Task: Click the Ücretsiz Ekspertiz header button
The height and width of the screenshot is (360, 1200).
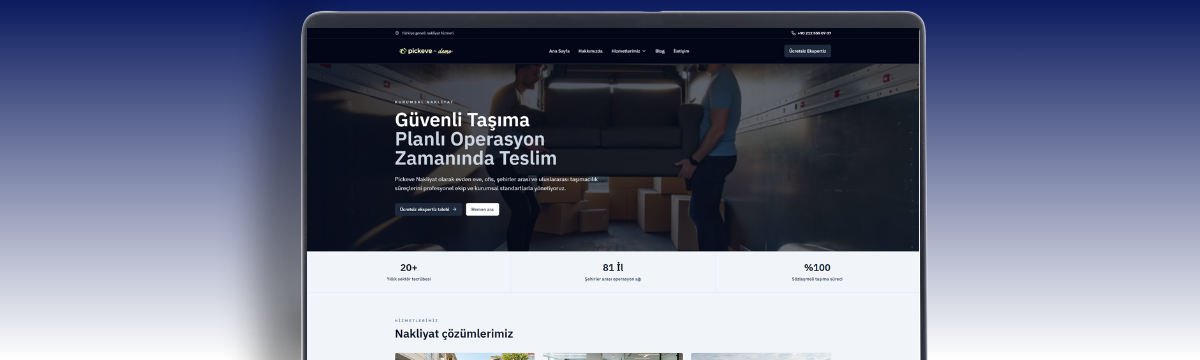Action: click(807, 51)
